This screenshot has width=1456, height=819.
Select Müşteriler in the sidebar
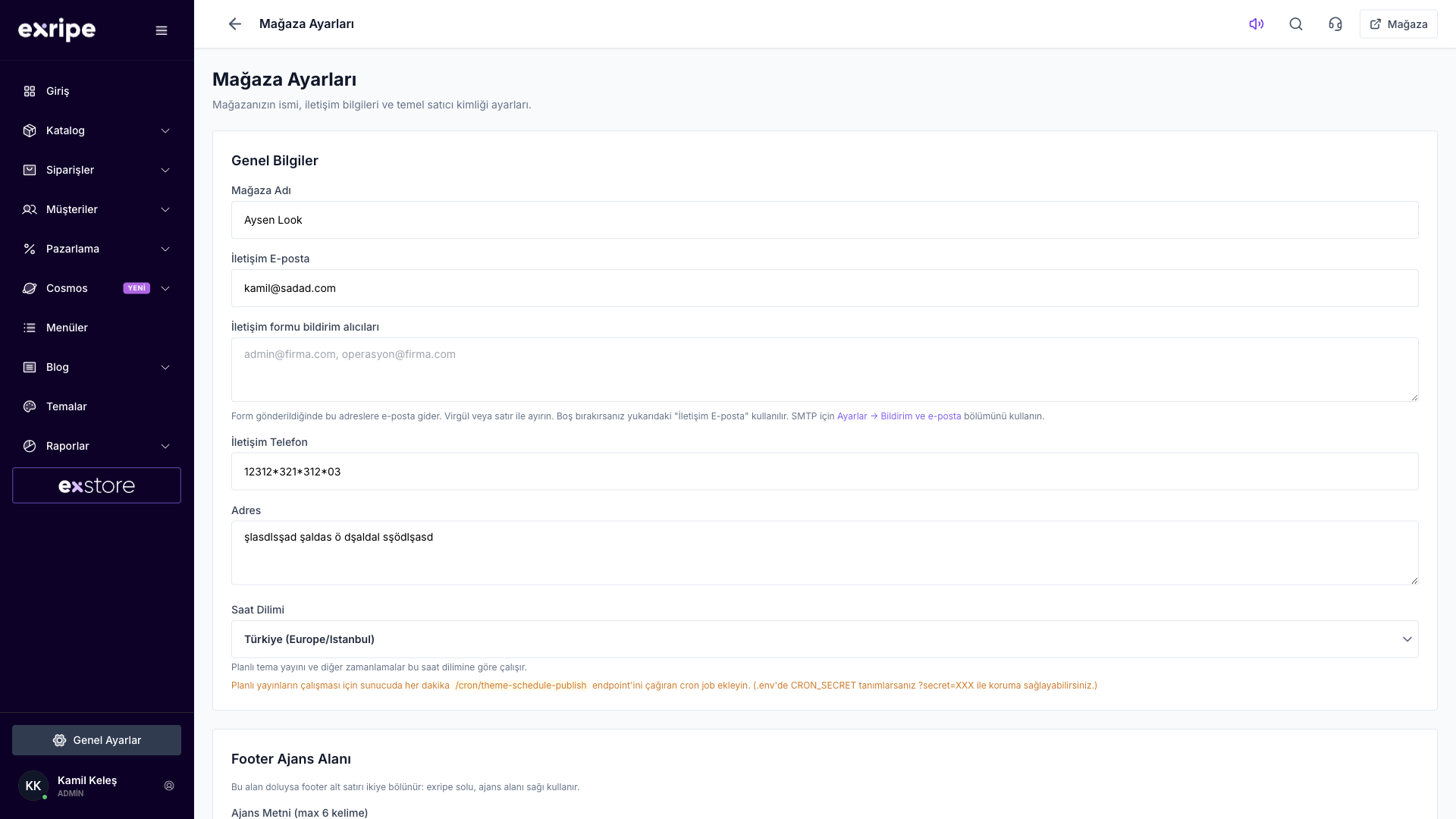pos(97,209)
